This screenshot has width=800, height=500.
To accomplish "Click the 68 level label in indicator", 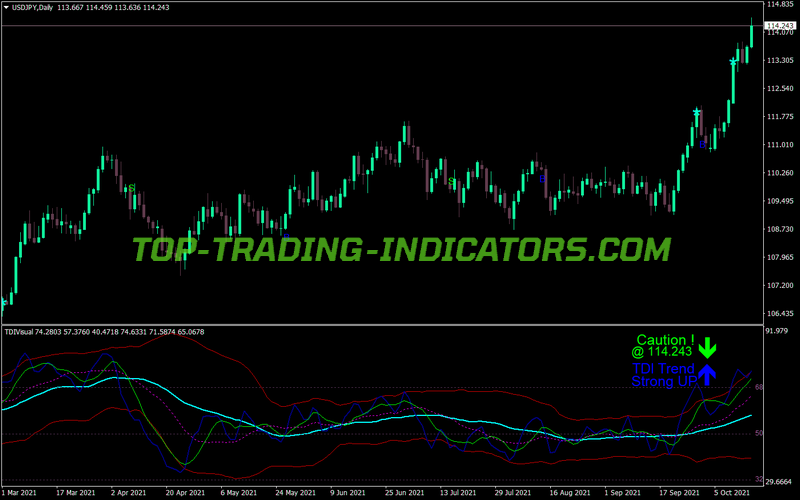I will tap(759, 387).
